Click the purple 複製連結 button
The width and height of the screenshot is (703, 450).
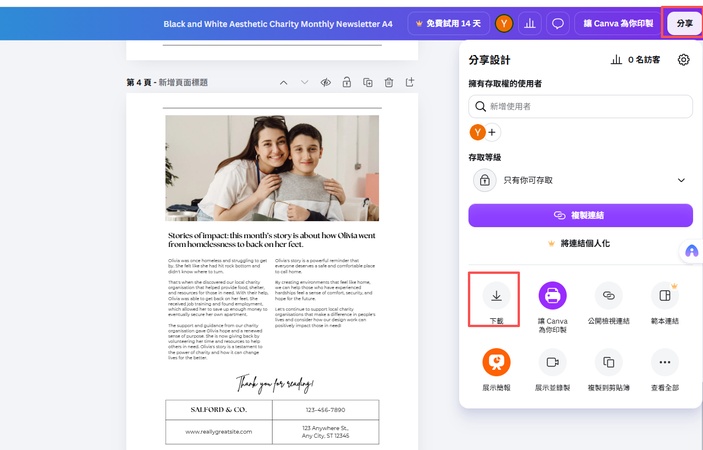click(581, 215)
